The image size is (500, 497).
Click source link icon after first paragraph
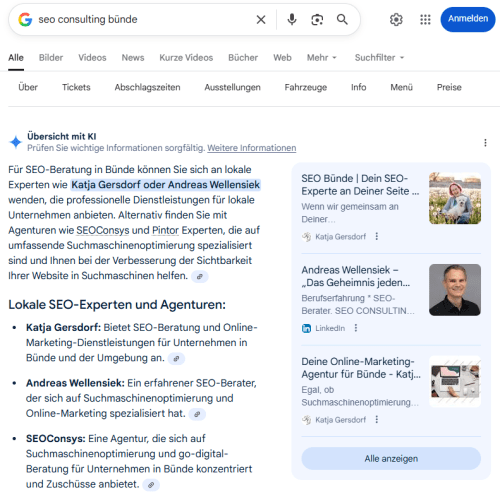point(200,277)
